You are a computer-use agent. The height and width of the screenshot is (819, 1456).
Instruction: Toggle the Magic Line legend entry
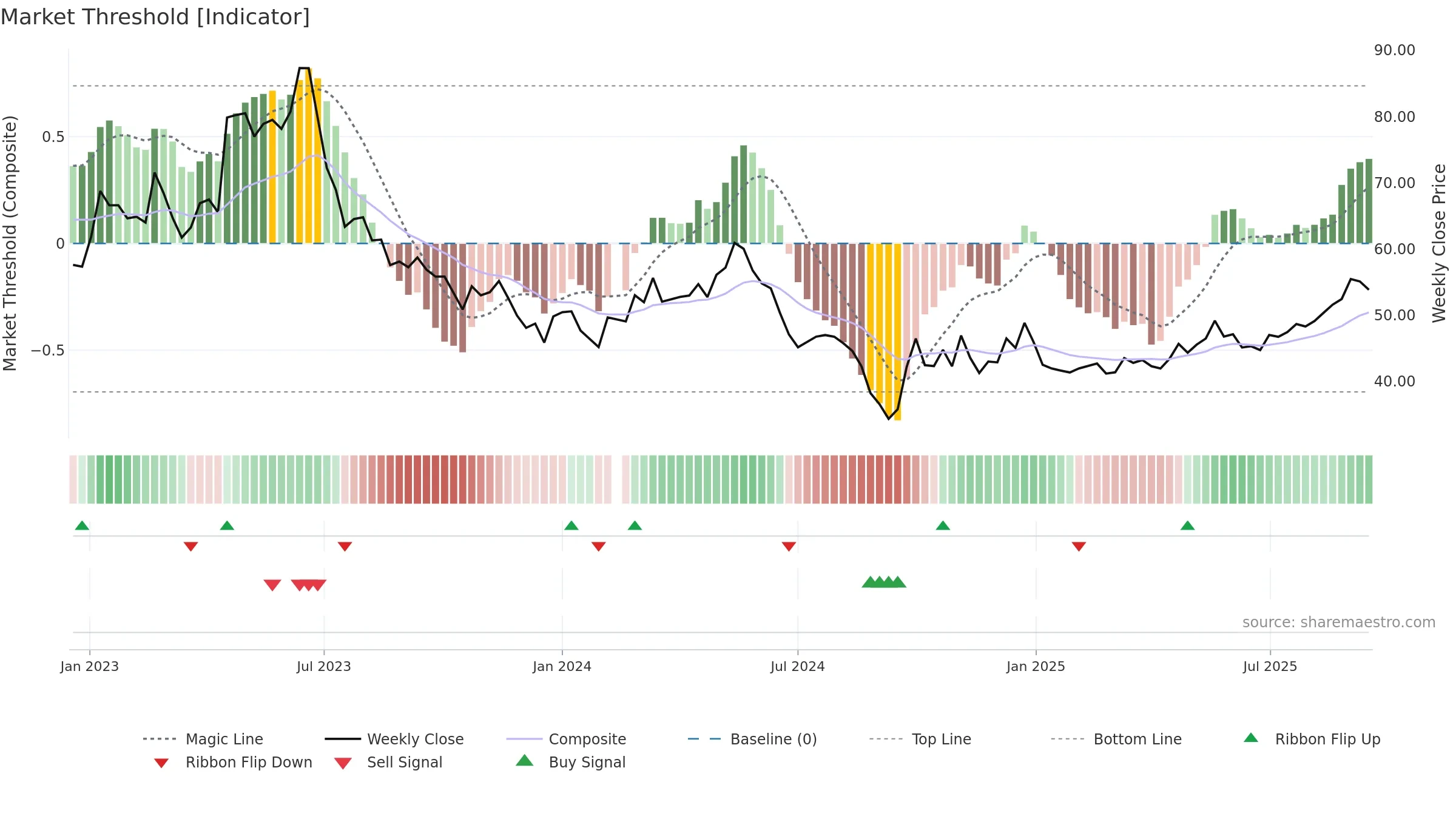(x=203, y=739)
